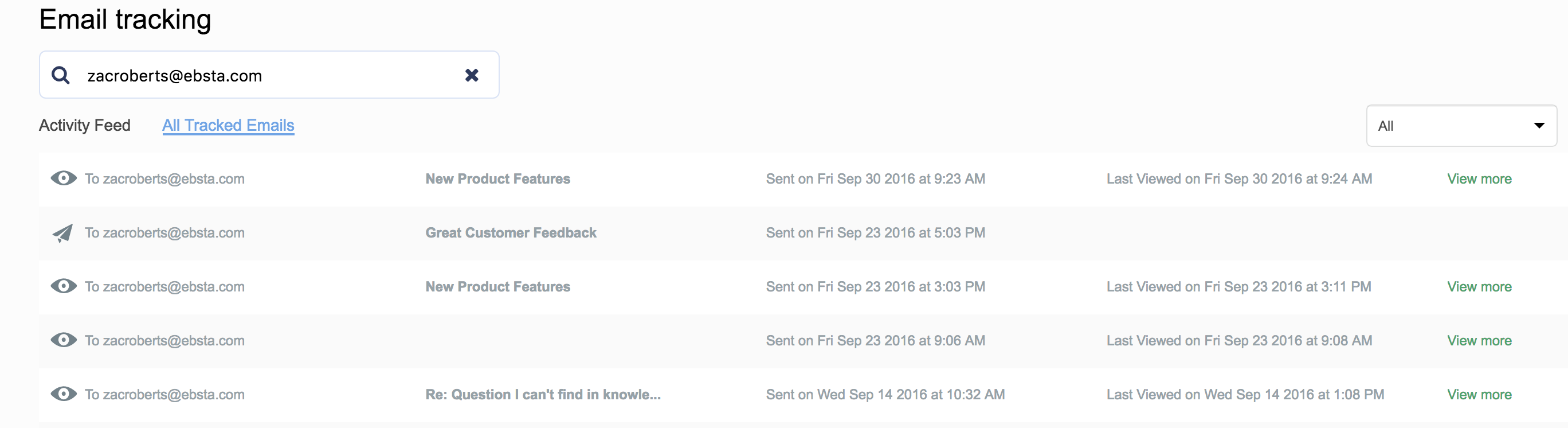Image resolution: width=1568 pixels, height=428 pixels.
Task: Click the eye icon for 3:03 PM email
Action: [63, 286]
